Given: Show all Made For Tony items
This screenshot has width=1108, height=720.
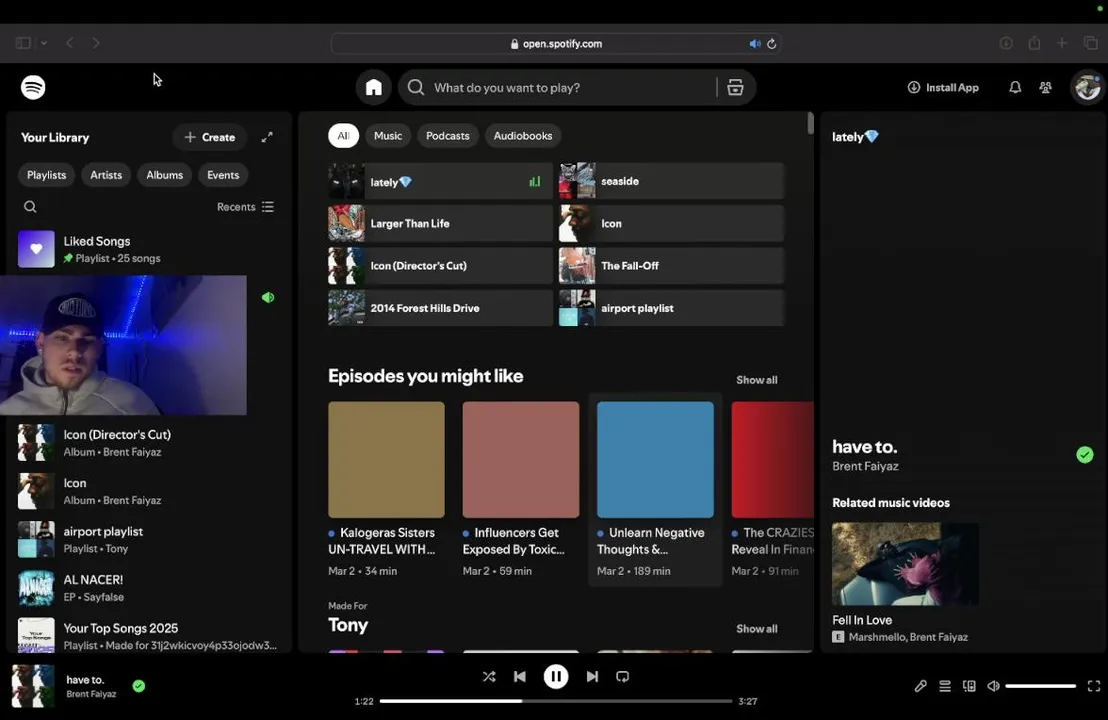Looking at the screenshot, I should point(757,629).
